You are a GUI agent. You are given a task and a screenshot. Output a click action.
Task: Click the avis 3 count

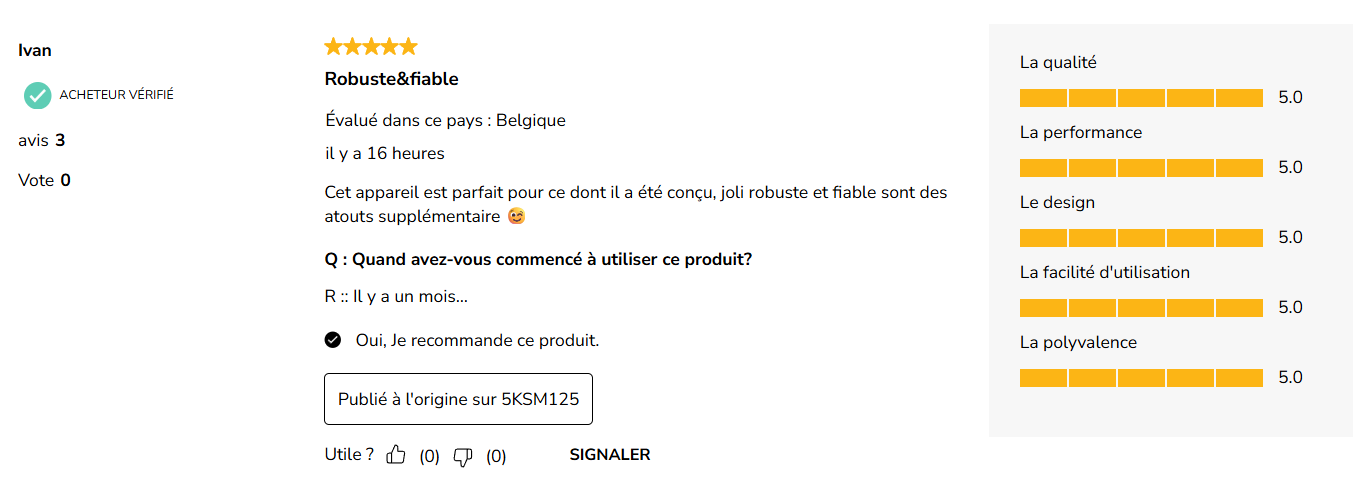pyautogui.click(x=42, y=140)
